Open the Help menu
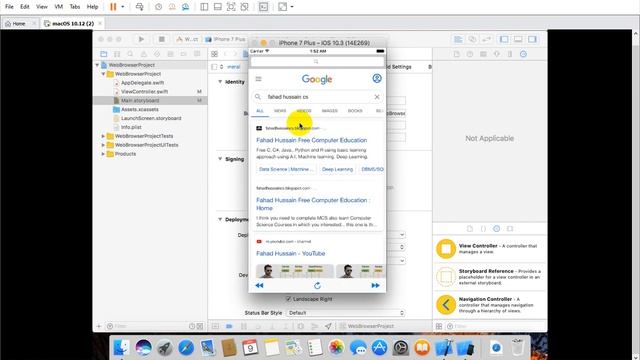 click(x=93, y=7)
